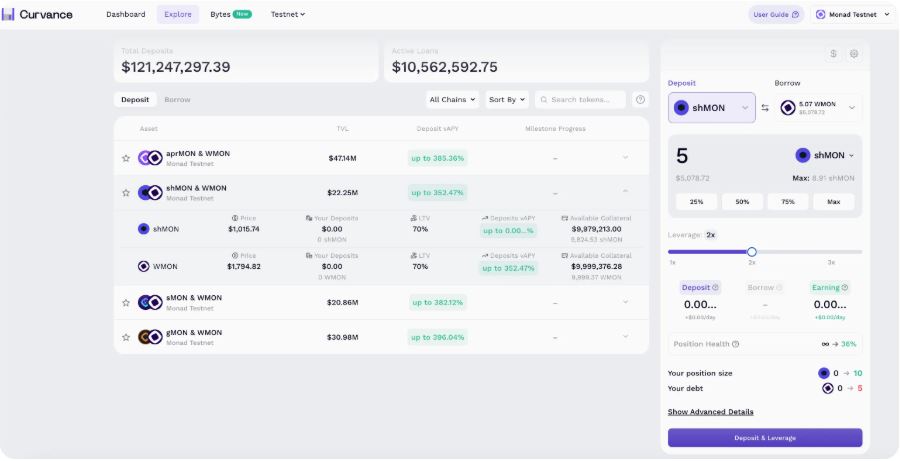Toggle the dollar currency display icon
Image resolution: width=900 pixels, height=461 pixels.
coord(833,53)
